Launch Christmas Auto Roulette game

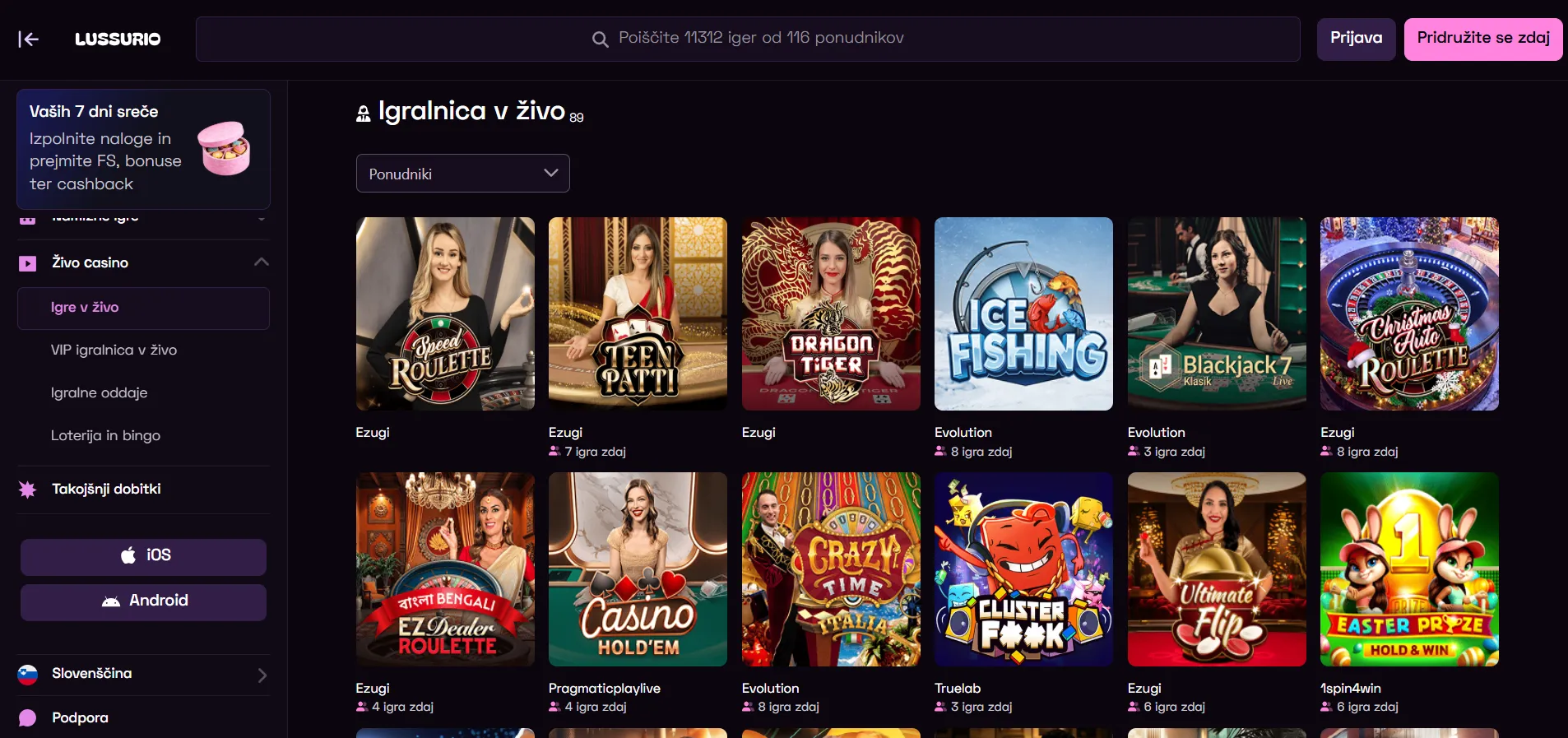pos(1409,313)
